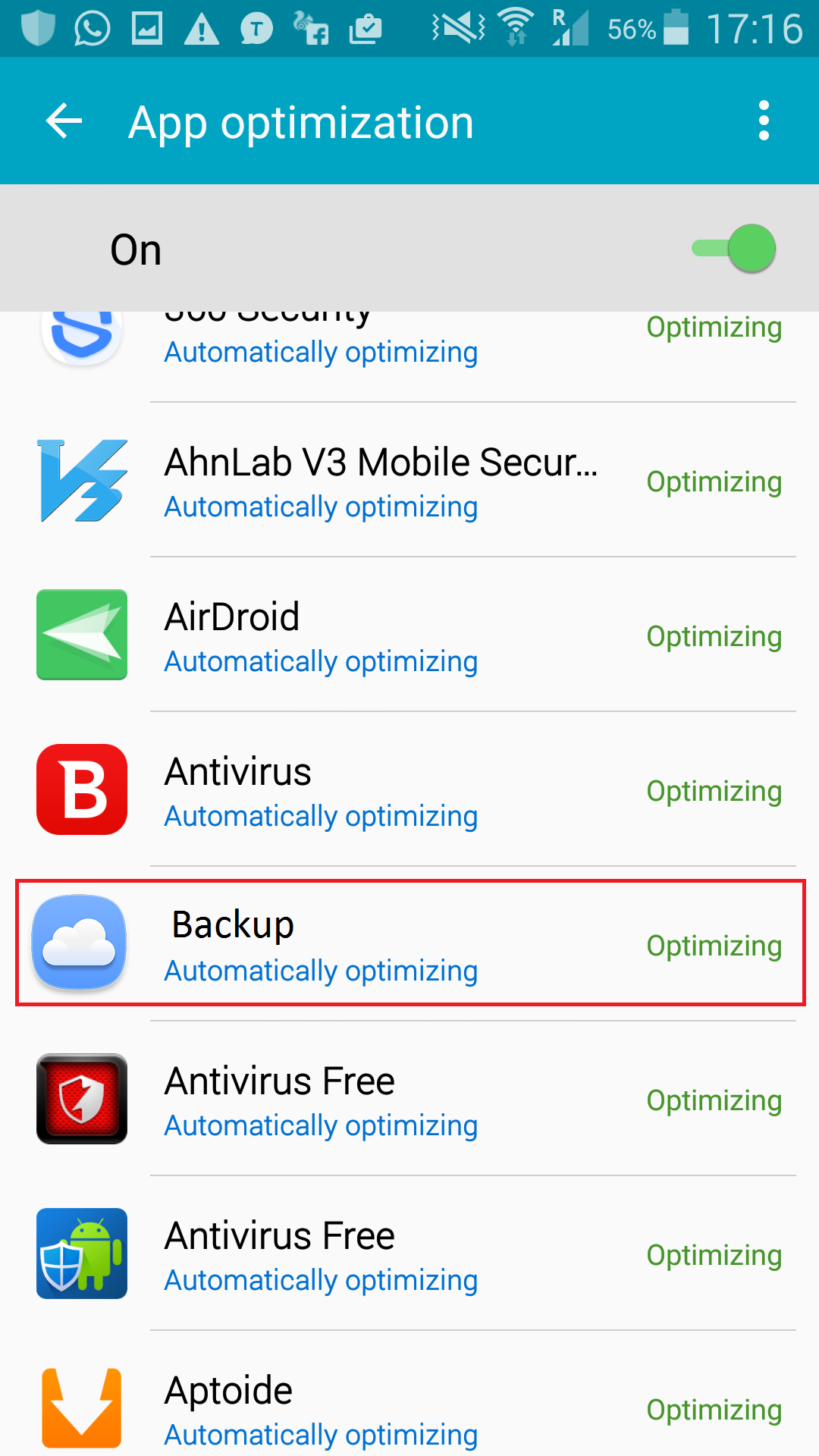Tap Automatically optimizing under AirDroid
Screen dimensions: 819x1456
(x=321, y=662)
